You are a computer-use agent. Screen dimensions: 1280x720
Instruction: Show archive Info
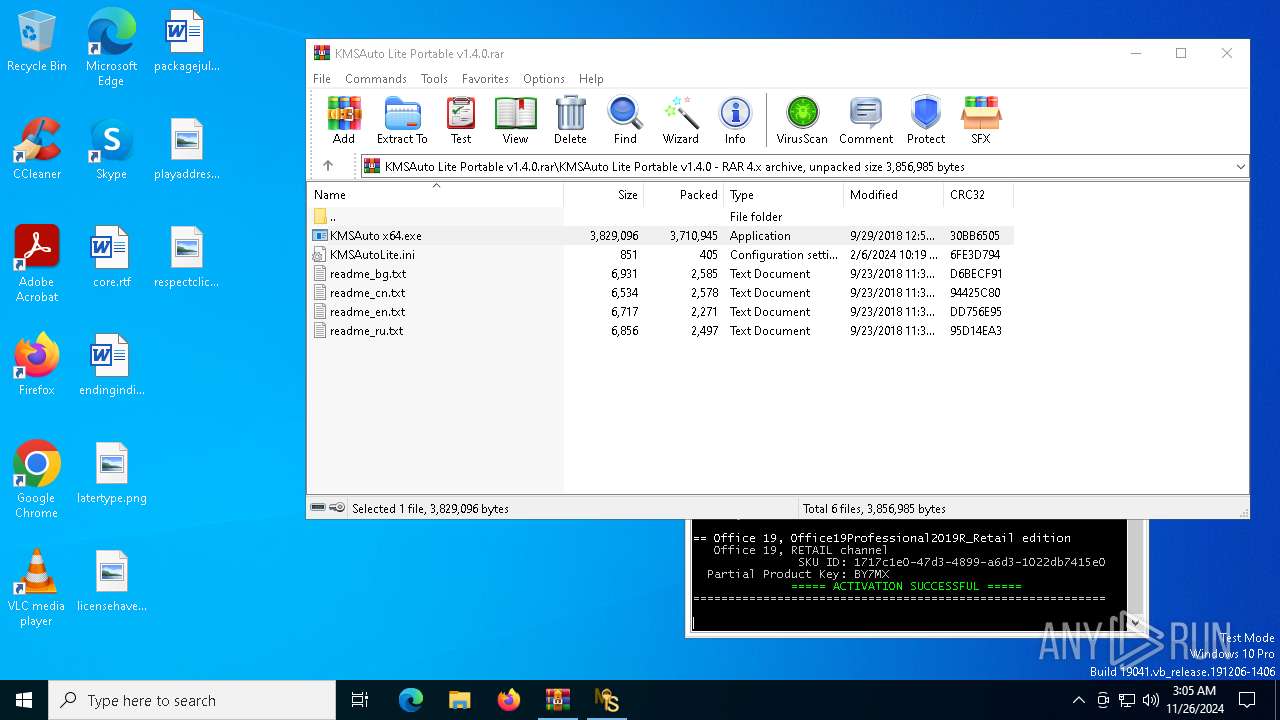tap(735, 120)
